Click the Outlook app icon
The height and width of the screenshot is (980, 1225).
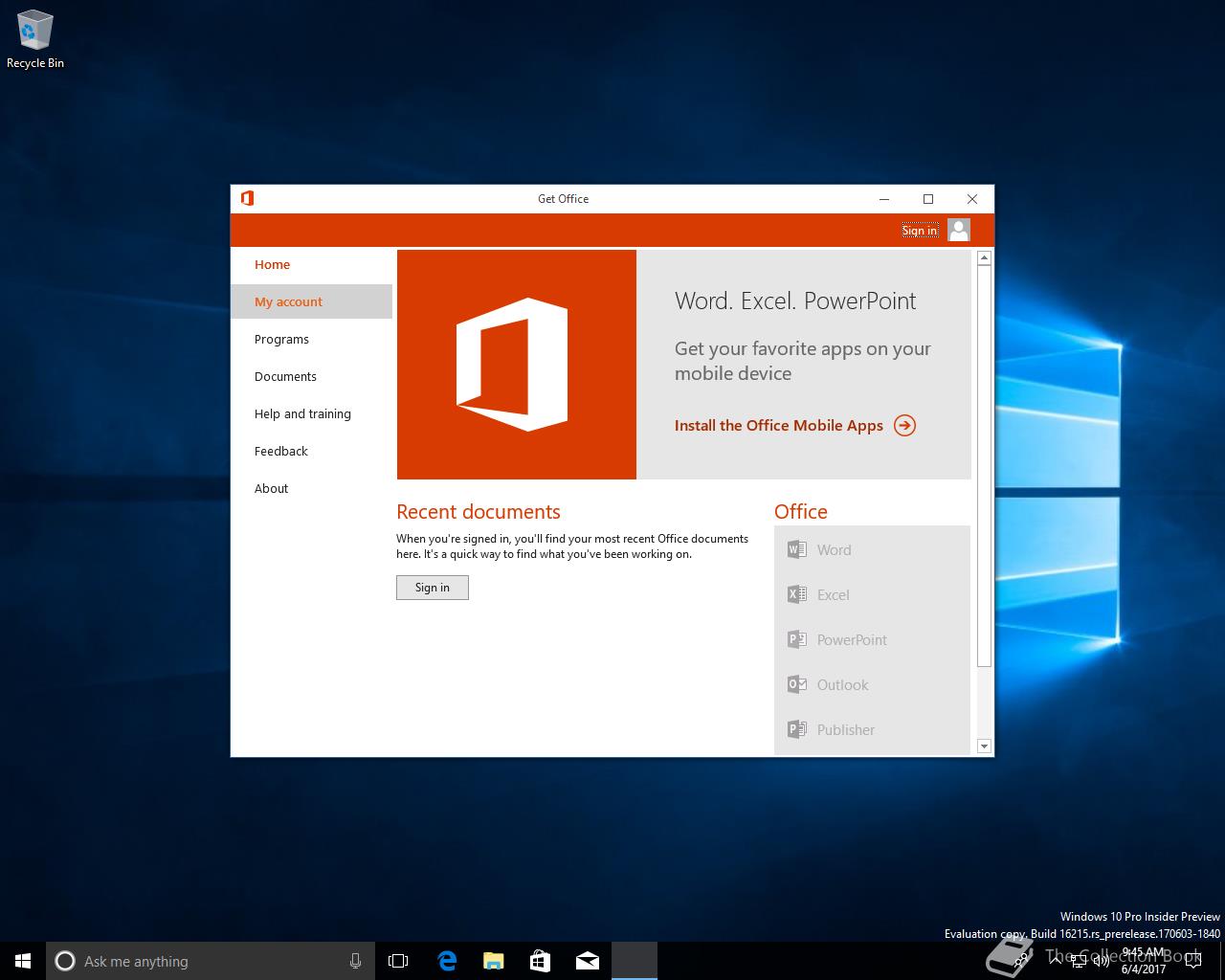click(x=796, y=684)
